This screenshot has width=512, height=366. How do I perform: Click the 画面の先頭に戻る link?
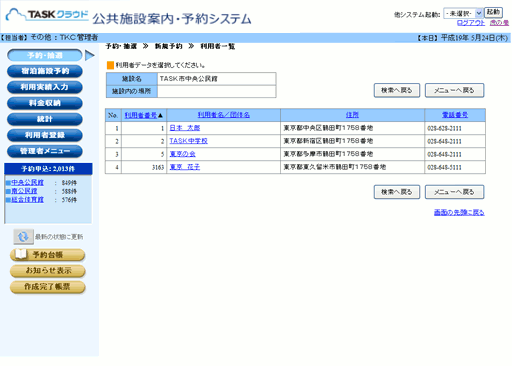pyautogui.click(x=459, y=212)
